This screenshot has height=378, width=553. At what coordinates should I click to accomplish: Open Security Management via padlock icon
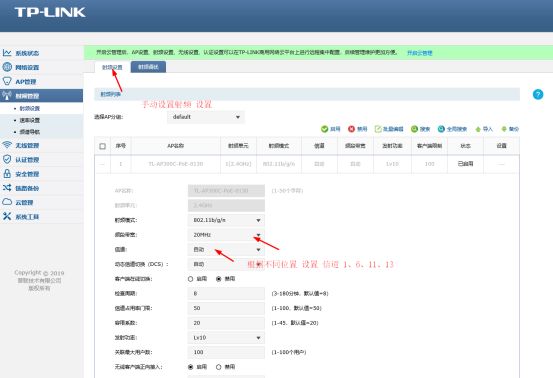[x=7, y=173]
